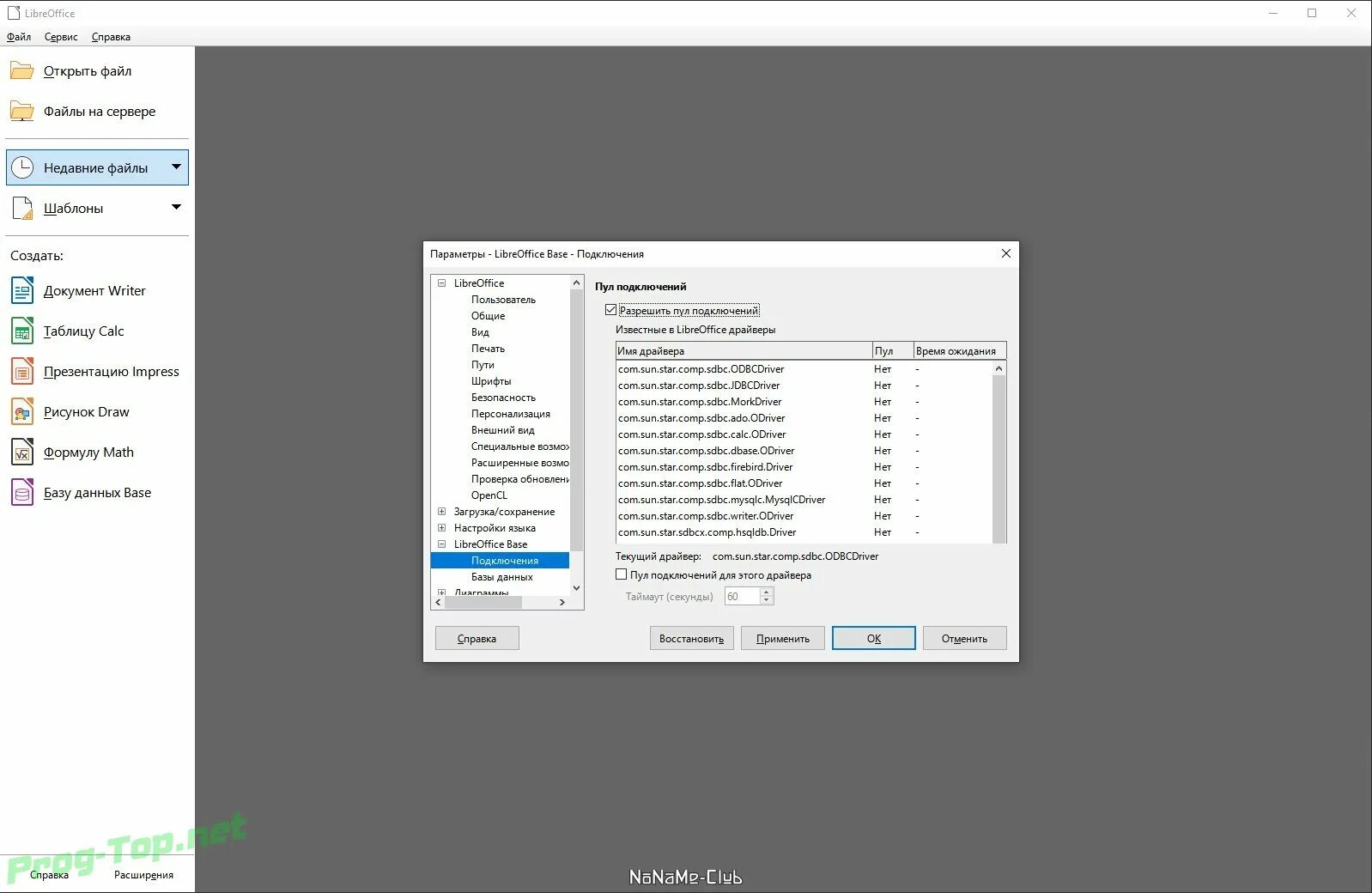Screen dimensions: 1372x893
Task: Click the Remote Files folder icon
Action: [x=21, y=111]
